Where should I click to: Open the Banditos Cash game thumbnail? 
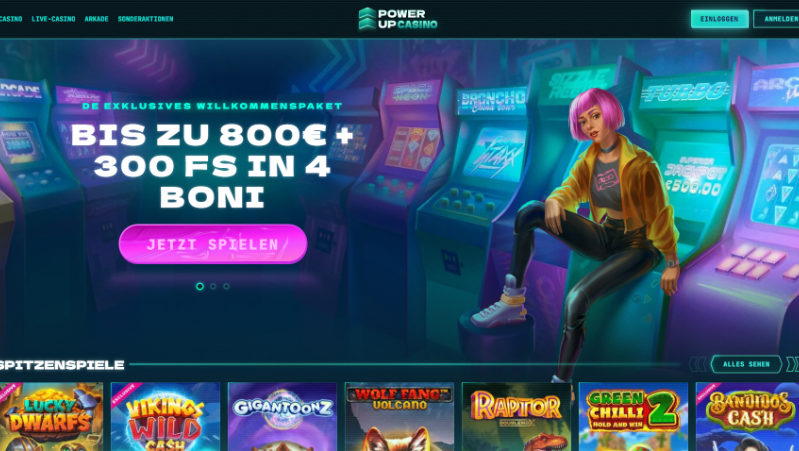(x=748, y=417)
